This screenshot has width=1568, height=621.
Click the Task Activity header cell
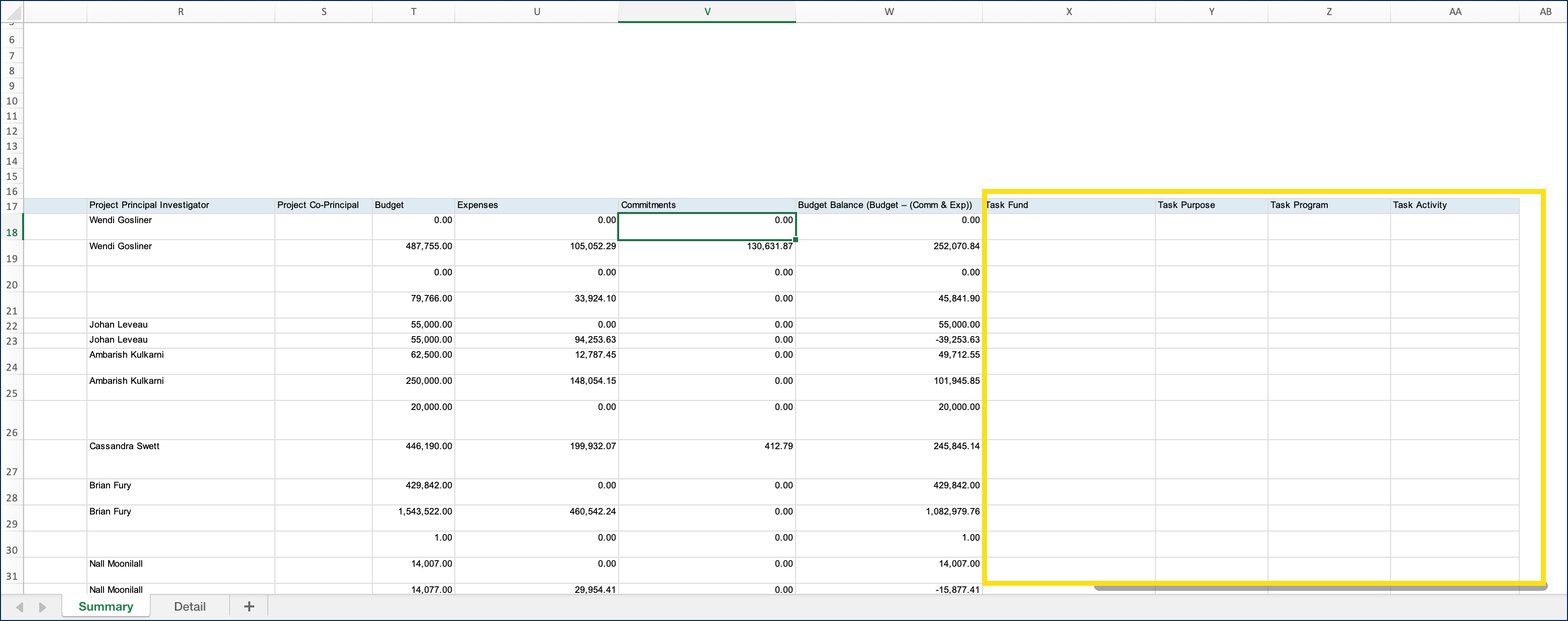(1455, 205)
